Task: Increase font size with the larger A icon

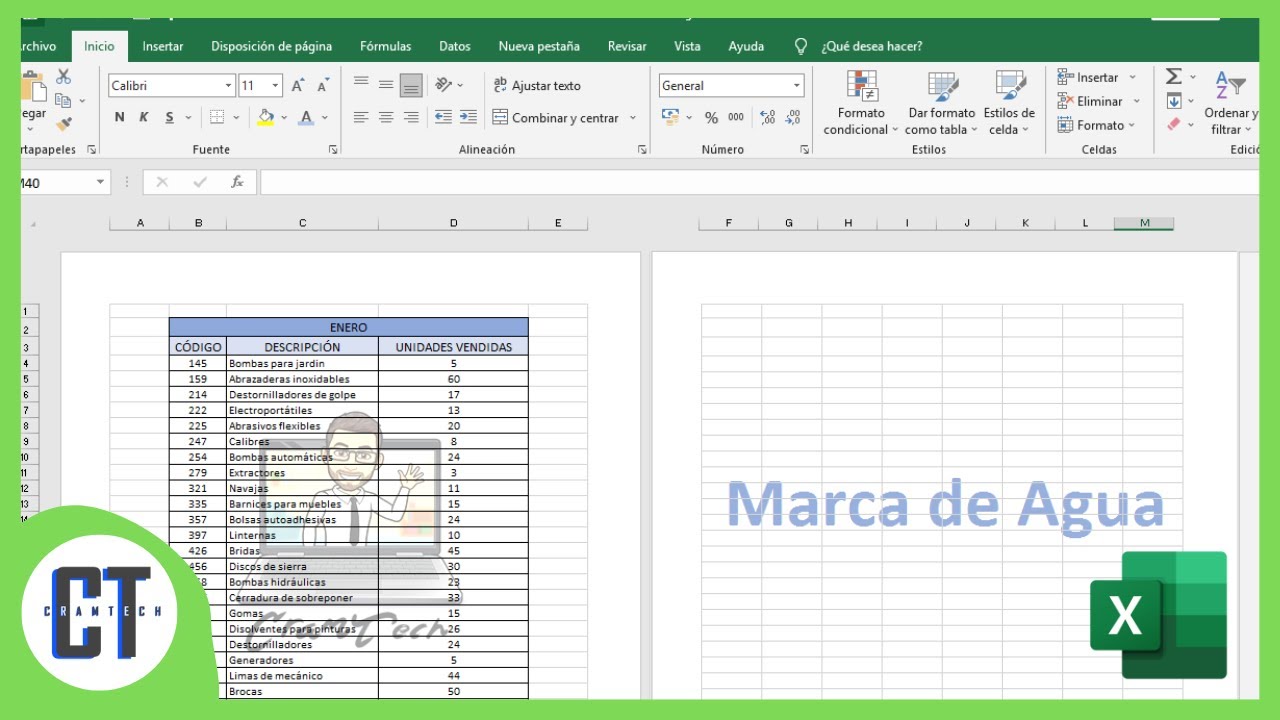Action: 298,86
